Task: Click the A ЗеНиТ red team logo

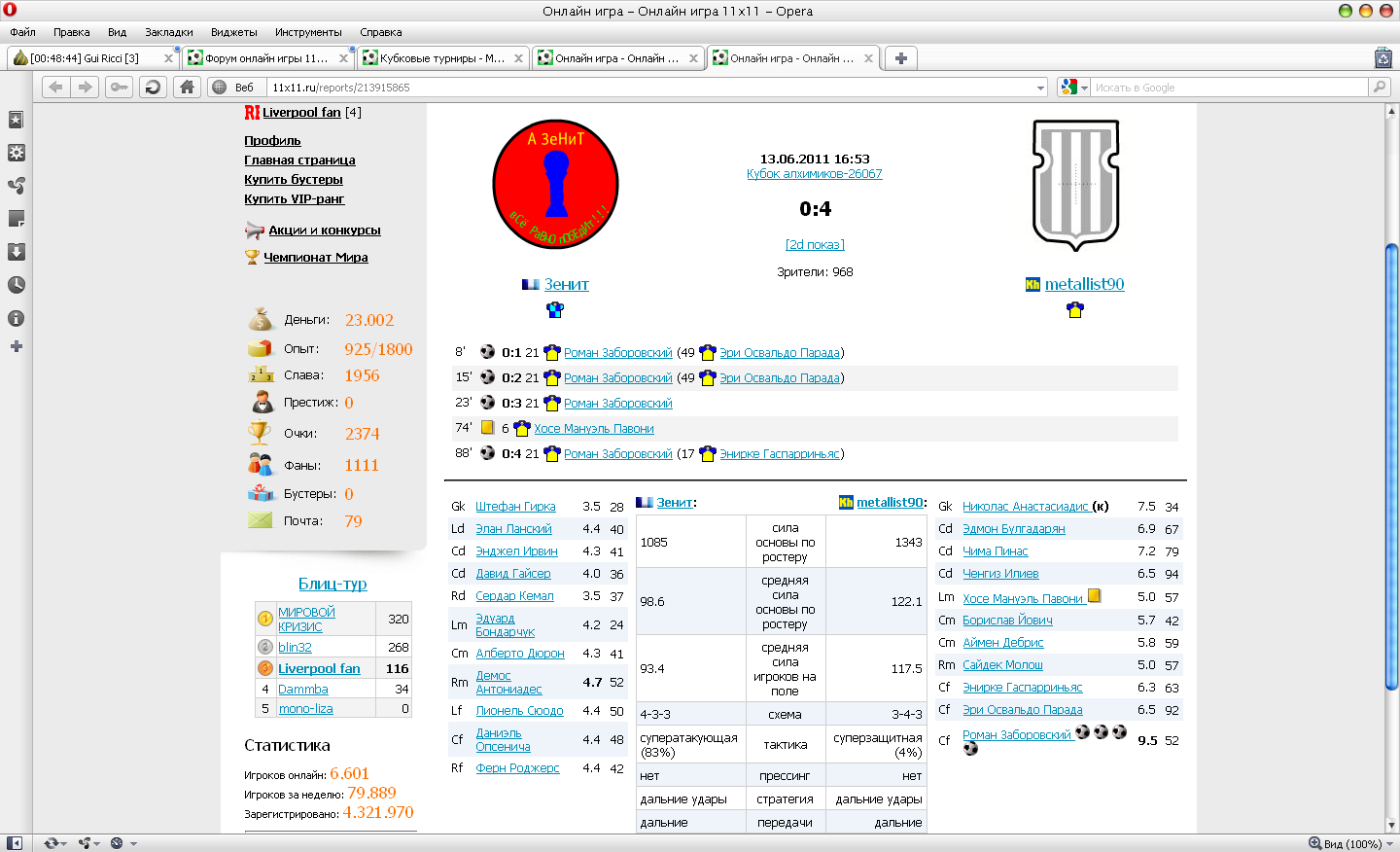Action: pyautogui.click(x=555, y=184)
